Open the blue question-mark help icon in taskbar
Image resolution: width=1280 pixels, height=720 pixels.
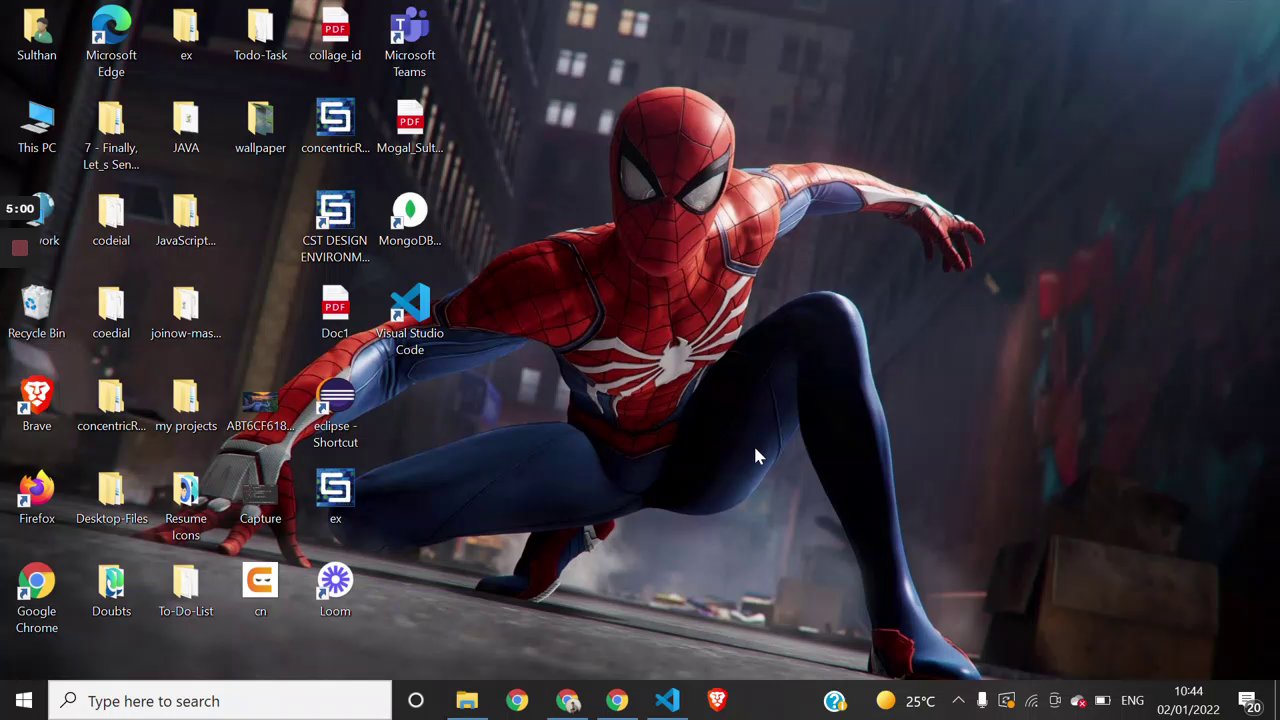click(x=835, y=701)
